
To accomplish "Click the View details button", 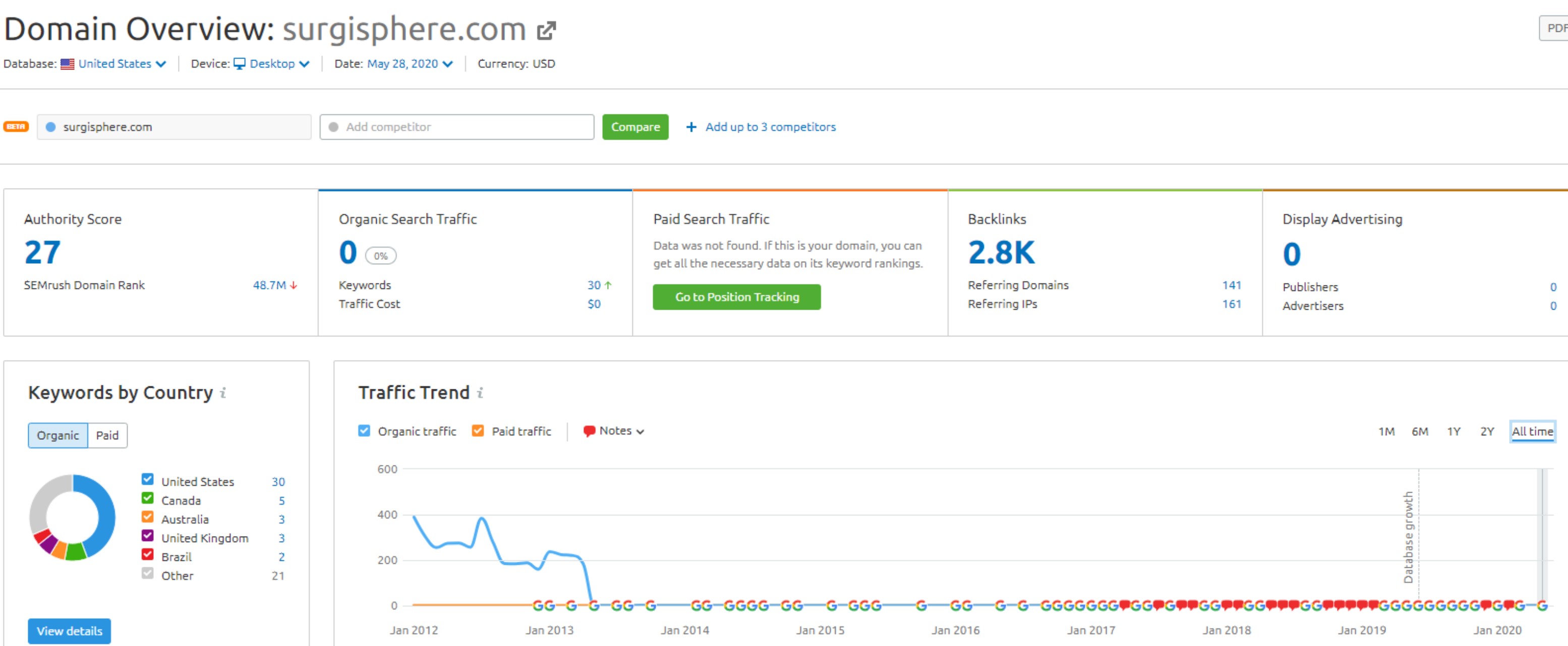I will [70, 631].
